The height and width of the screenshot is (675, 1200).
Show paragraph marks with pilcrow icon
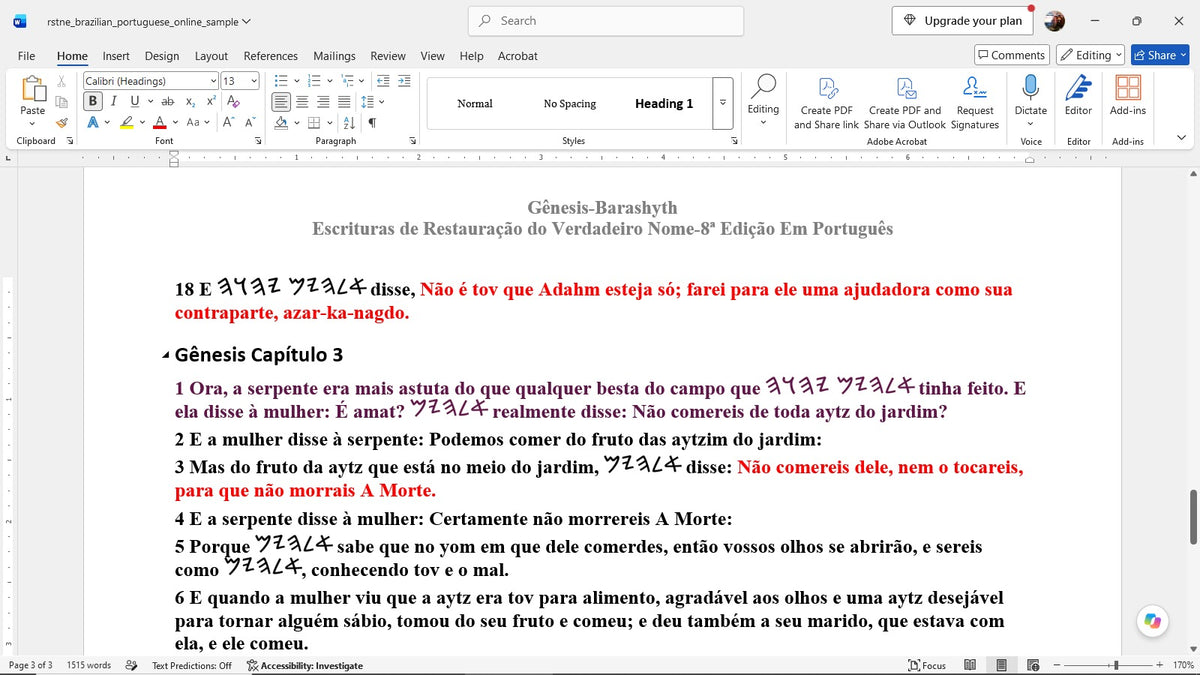372,123
